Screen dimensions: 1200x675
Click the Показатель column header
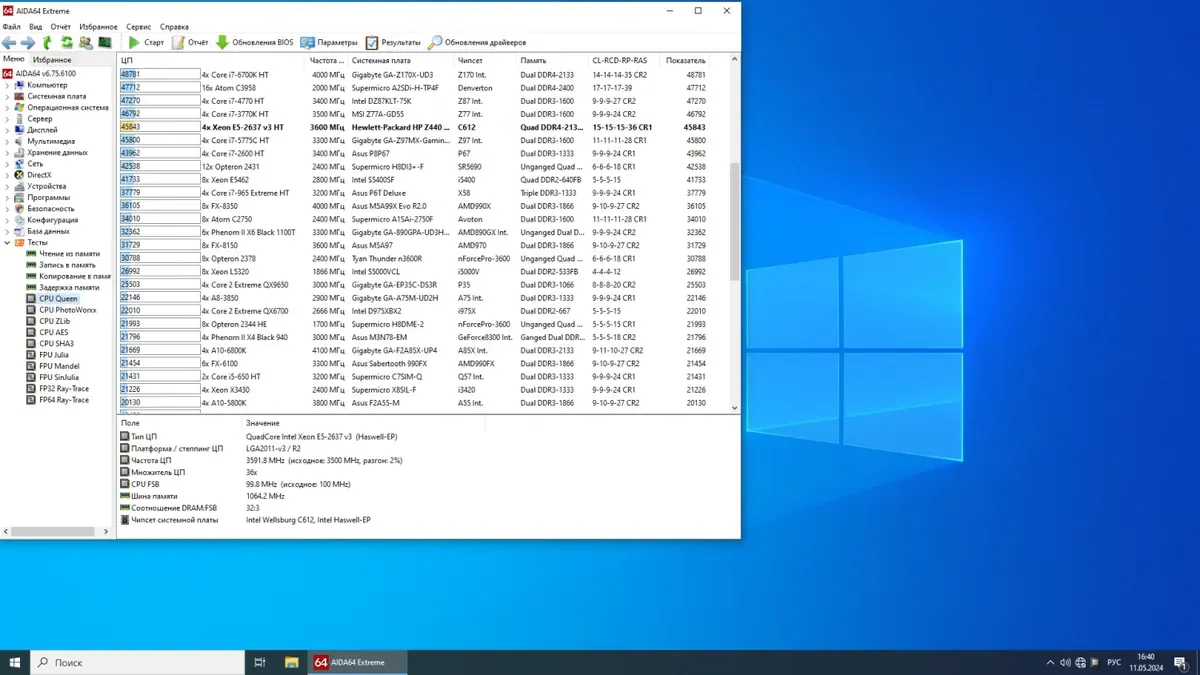pos(686,61)
